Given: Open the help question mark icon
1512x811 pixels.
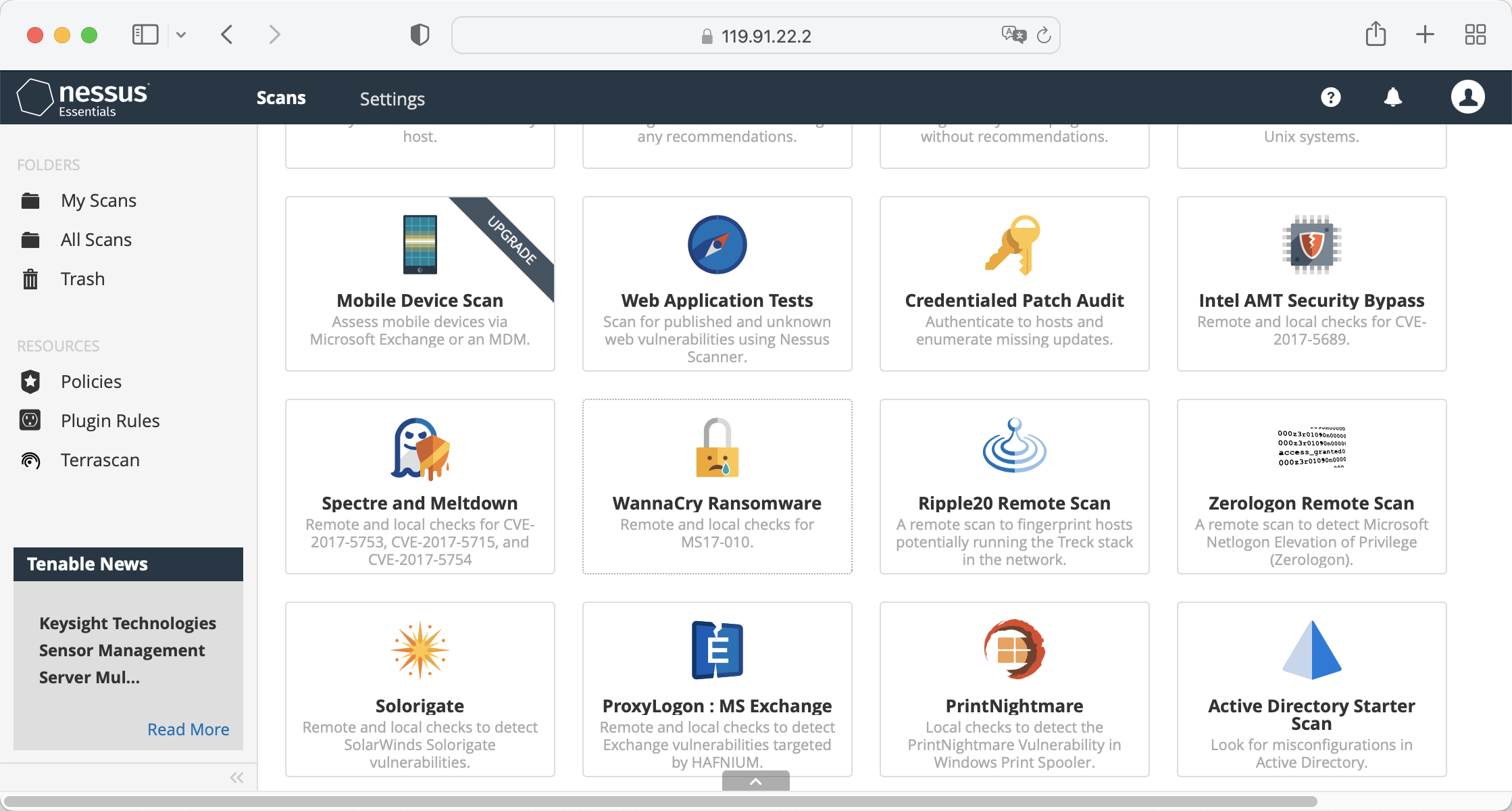Looking at the screenshot, I should coord(1330,97).
